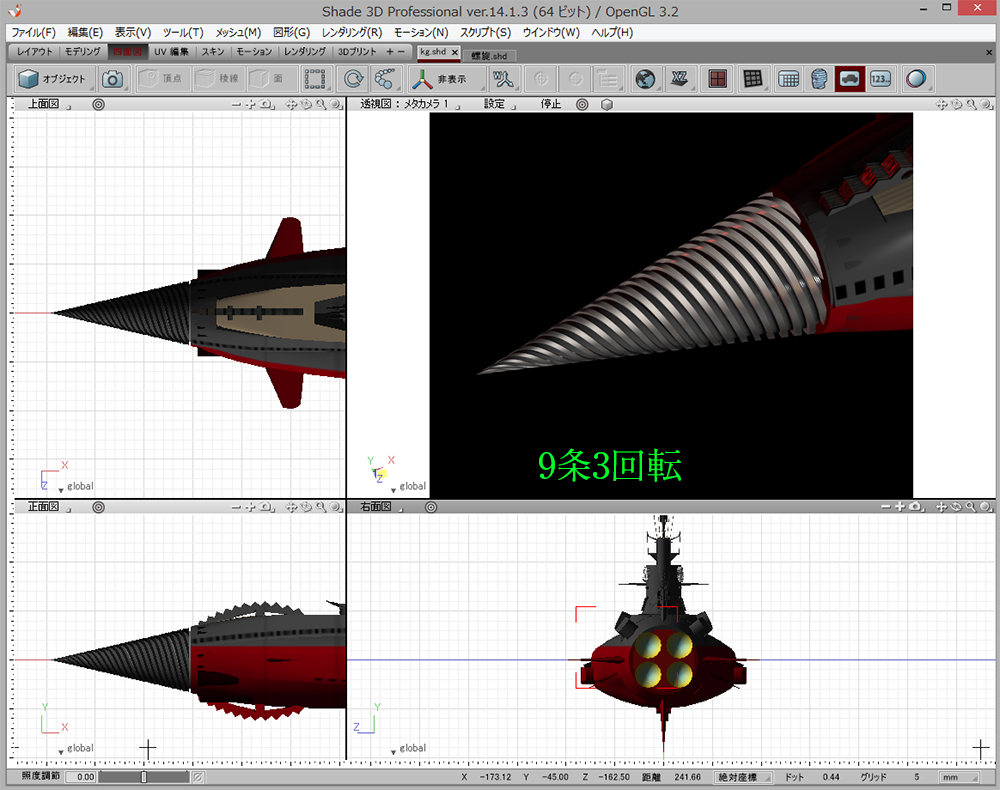Viewport: 1000px width, 790px height.
Task: Click the 距離 value 241.66
Action: point(688,777)
